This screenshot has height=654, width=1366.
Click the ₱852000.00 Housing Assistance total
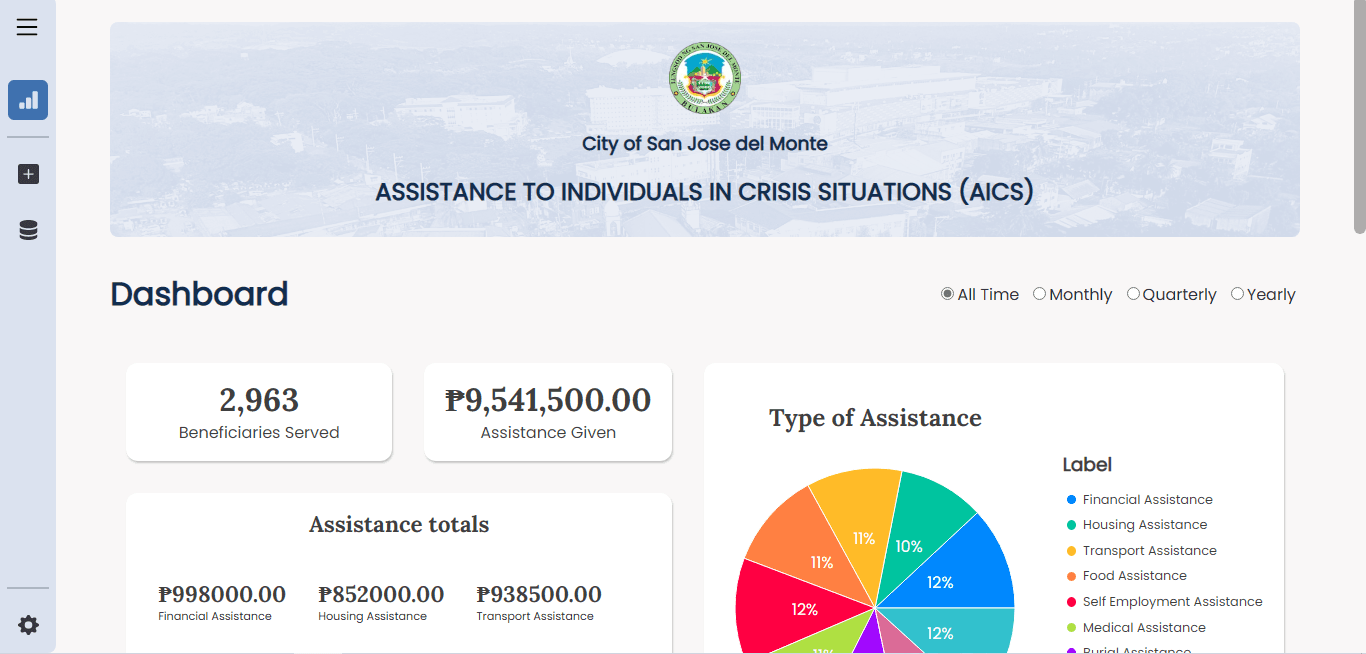tap(381, 603)
